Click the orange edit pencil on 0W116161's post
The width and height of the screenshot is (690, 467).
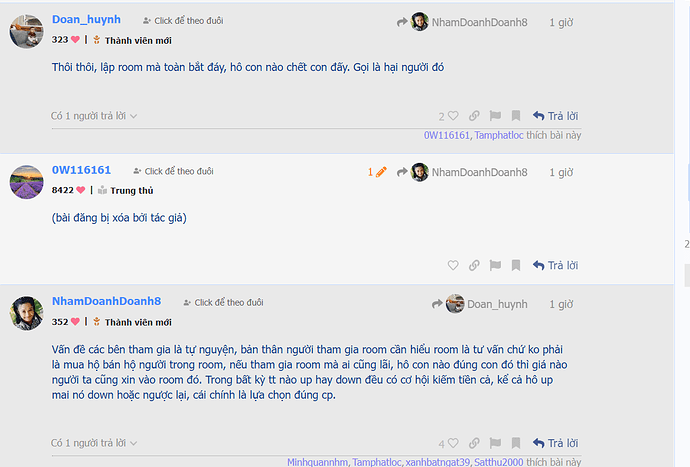[381, 172]
